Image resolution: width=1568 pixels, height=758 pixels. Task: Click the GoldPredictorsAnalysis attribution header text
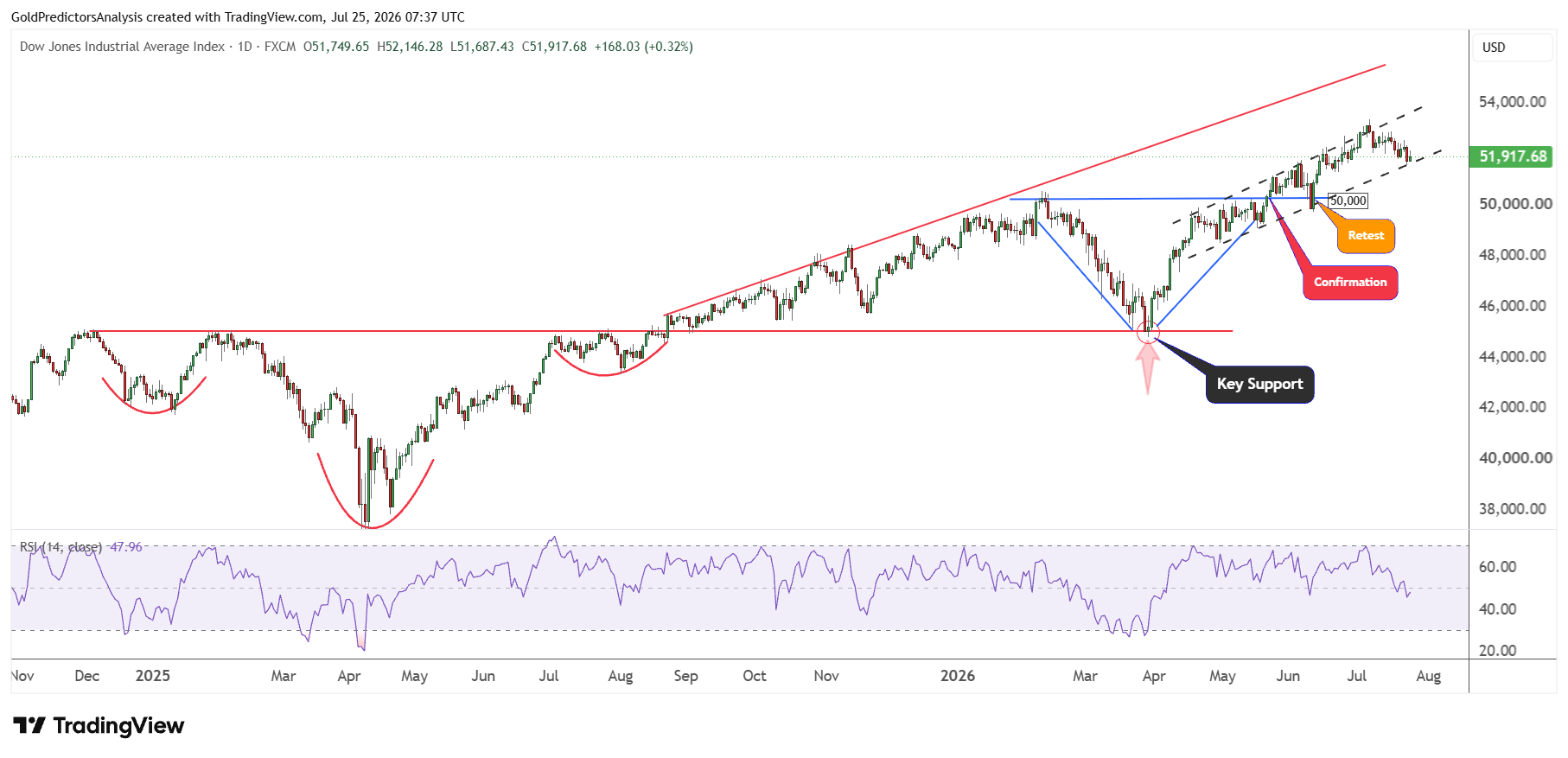pyautogui.click(x=238, y=17)
